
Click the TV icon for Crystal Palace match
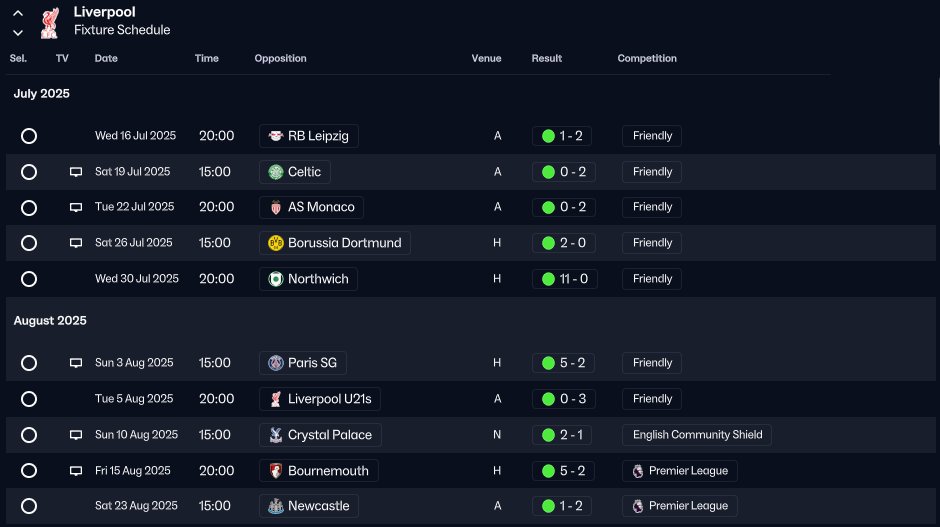point(76,435)
